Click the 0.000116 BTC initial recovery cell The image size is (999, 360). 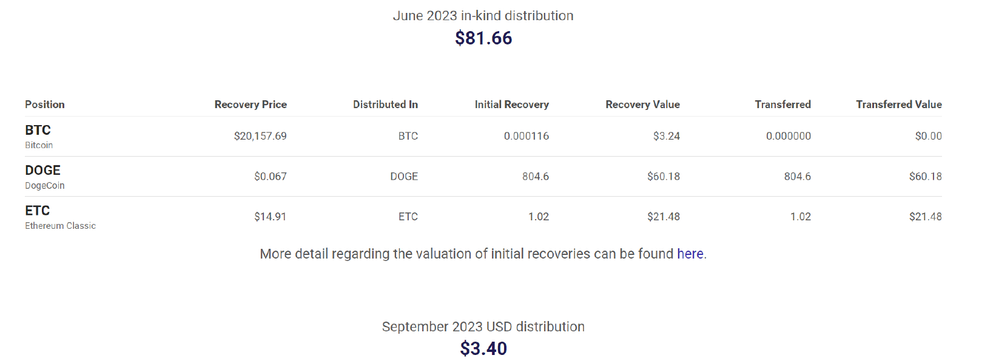pos(526,136)
